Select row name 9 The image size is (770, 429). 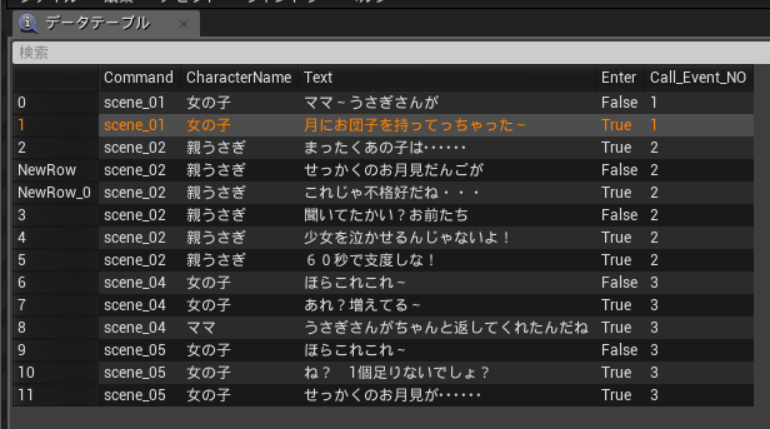[22, 350]
